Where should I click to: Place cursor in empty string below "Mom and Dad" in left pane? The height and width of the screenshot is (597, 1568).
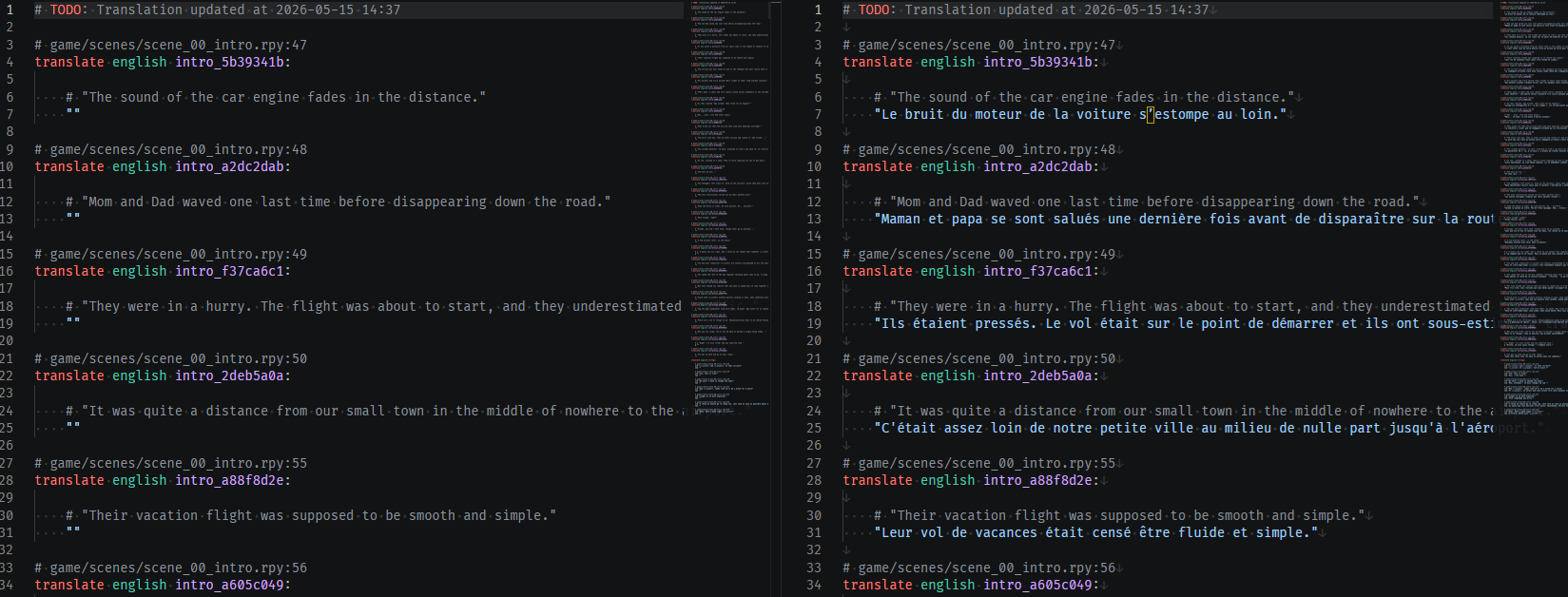(x=73, y=219)
